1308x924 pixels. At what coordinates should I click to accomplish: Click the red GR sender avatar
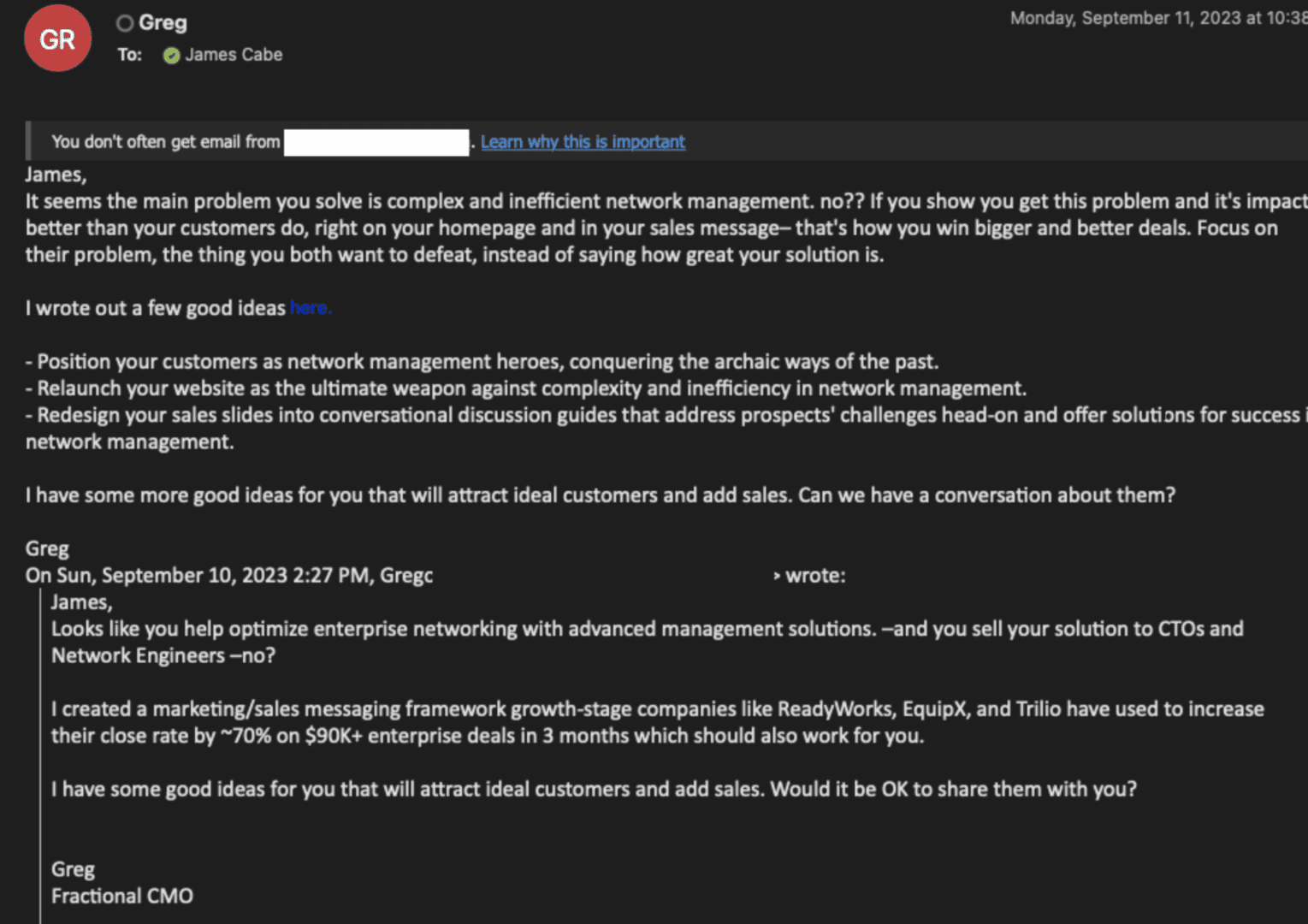pos(57,39)
